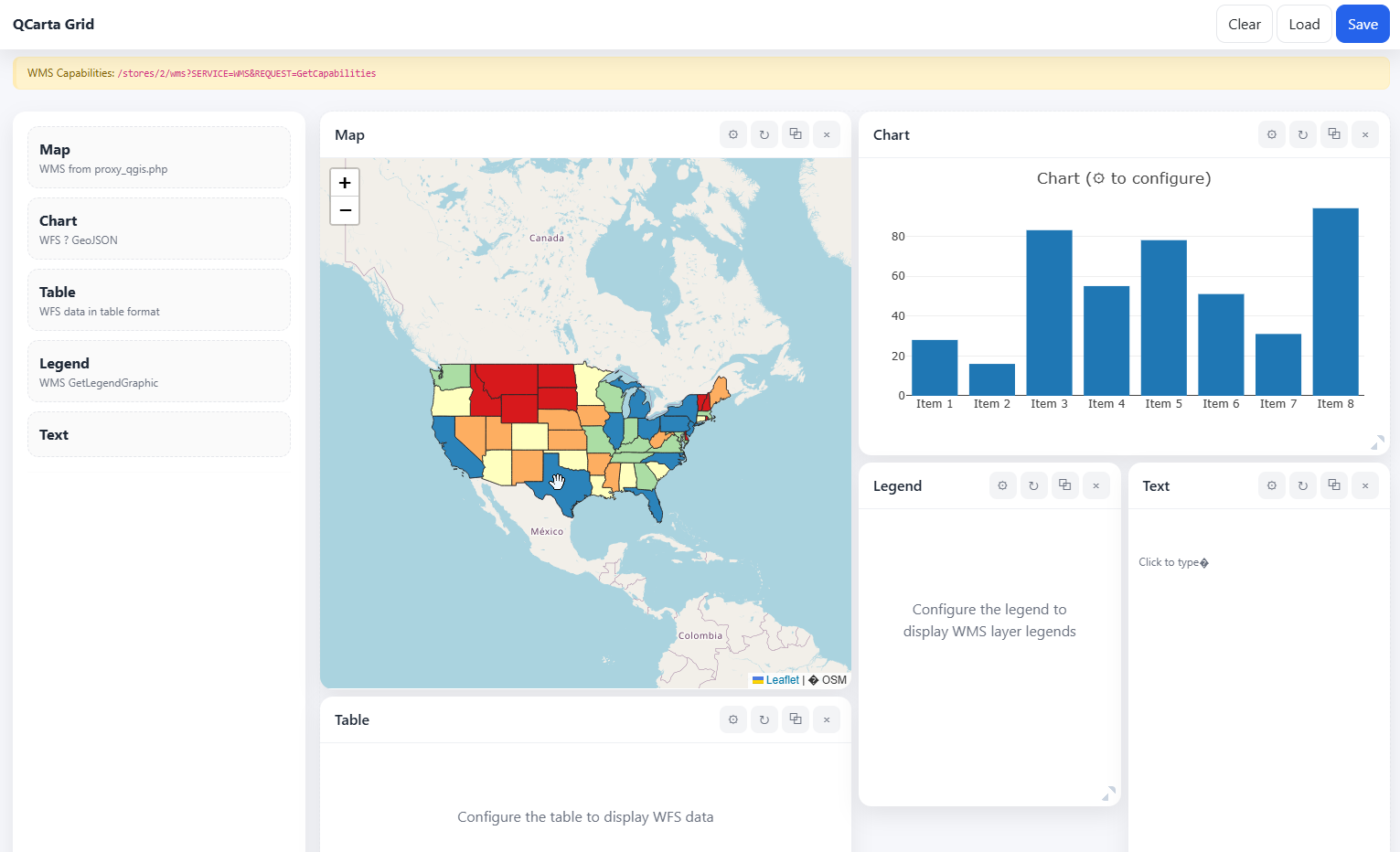Duplicate the Chart panel
Image resolution: width=1400 pixels, height=852 pixels.
tap(1334, 134)
